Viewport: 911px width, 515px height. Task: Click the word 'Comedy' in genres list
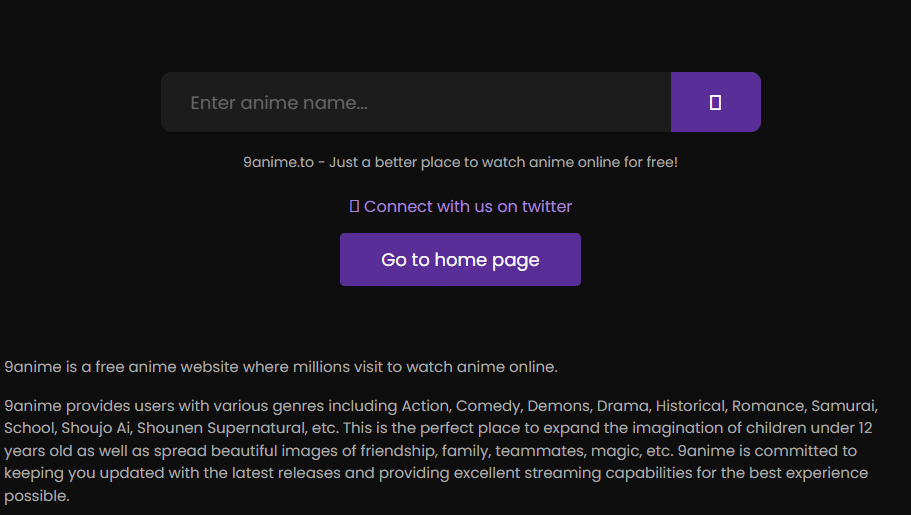coord(488,406)
